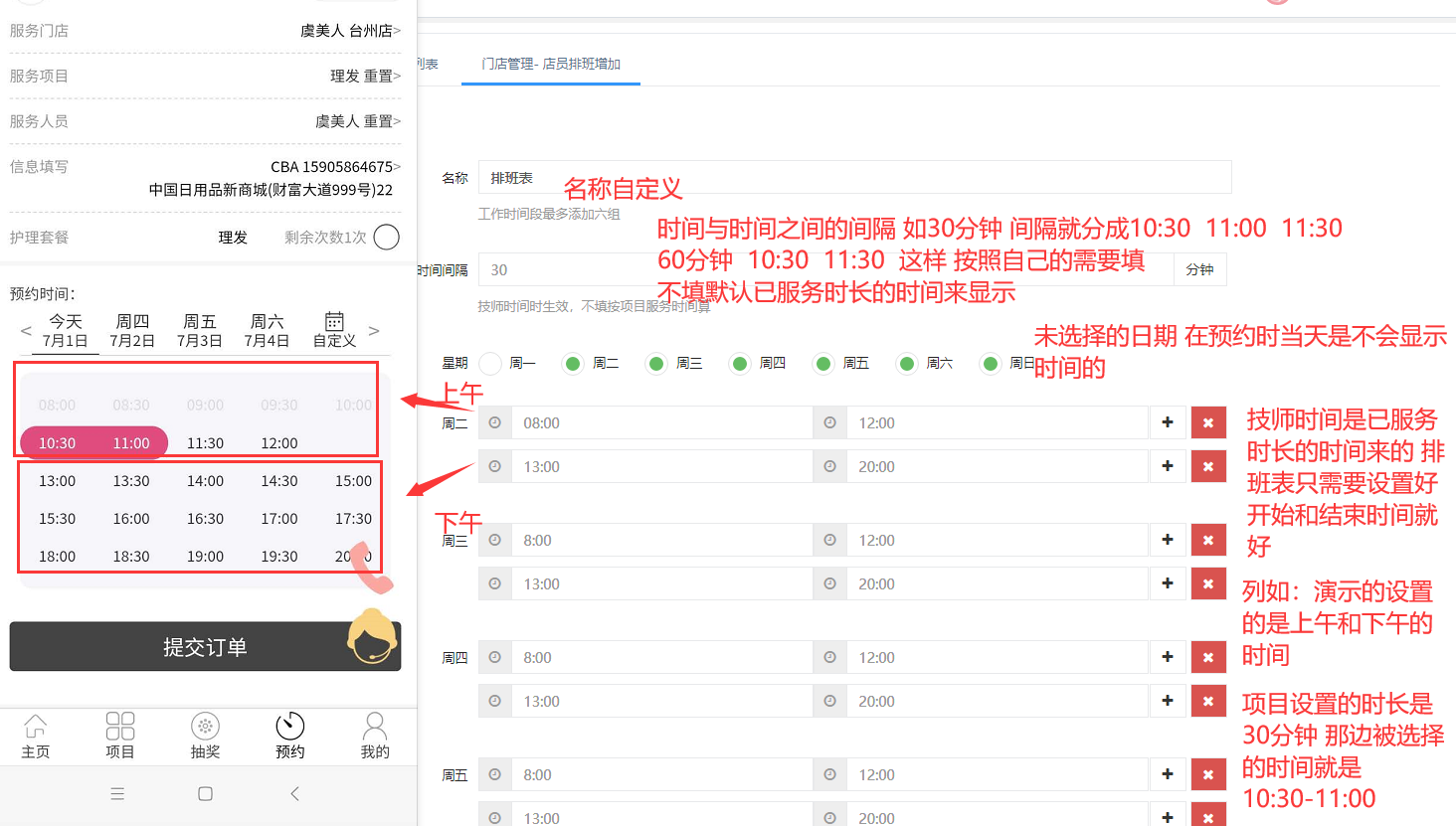
Task: Select the 周五 7月3日 date tab
Action: click(x=200, y=331)
